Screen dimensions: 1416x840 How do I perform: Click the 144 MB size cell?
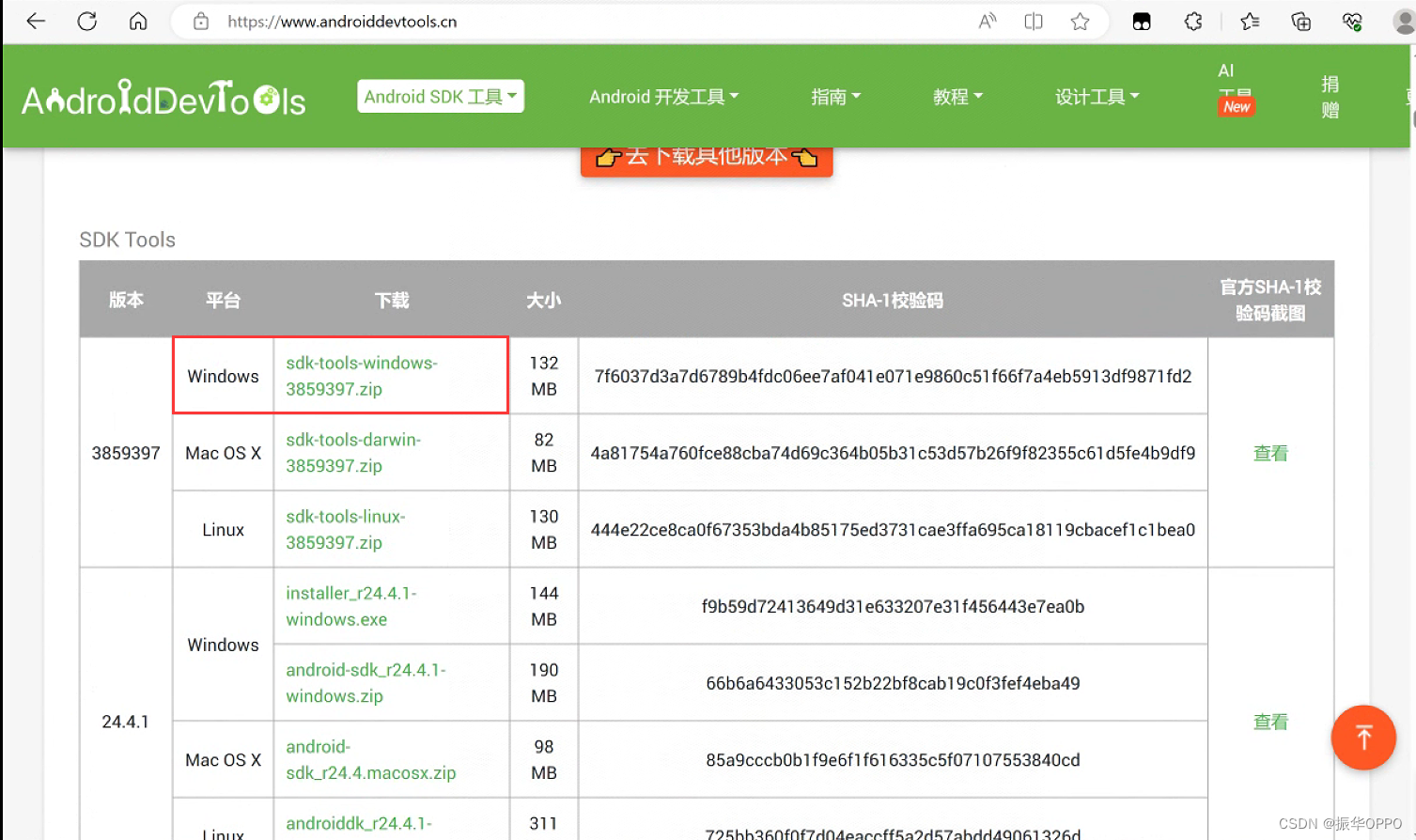pyautogui.click(x=544, y=606)
